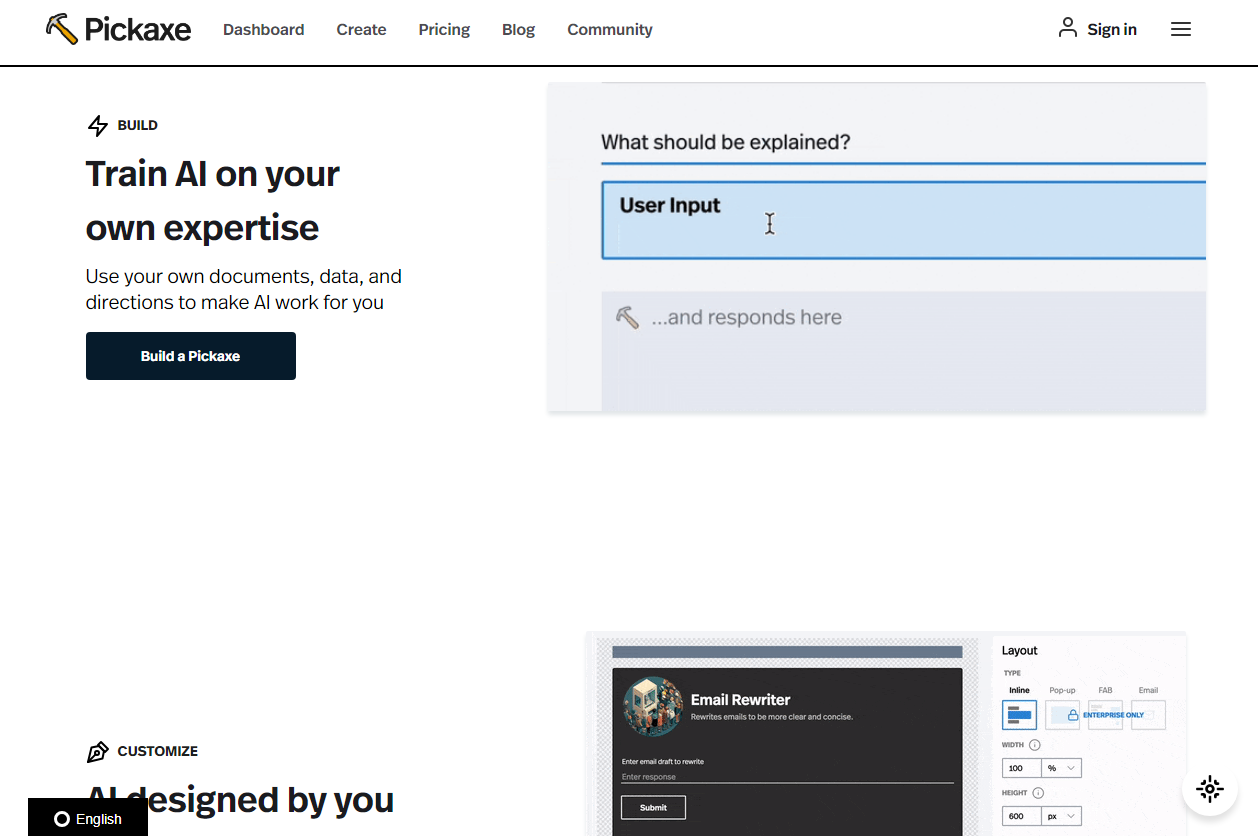Screen dimensions: 1258x836
Task: Click the 'Rewrites emails to be more clear' subtitle
Action: (772, 717)
